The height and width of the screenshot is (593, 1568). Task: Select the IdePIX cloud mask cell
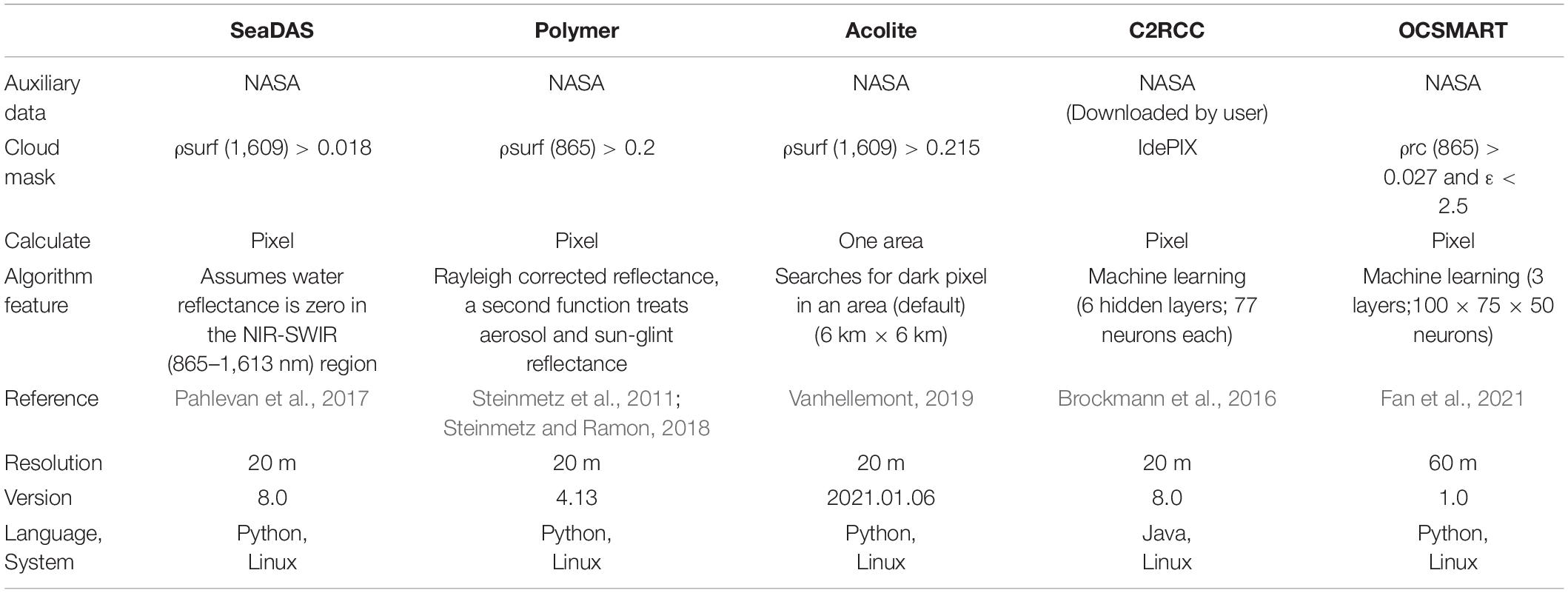1167,147
